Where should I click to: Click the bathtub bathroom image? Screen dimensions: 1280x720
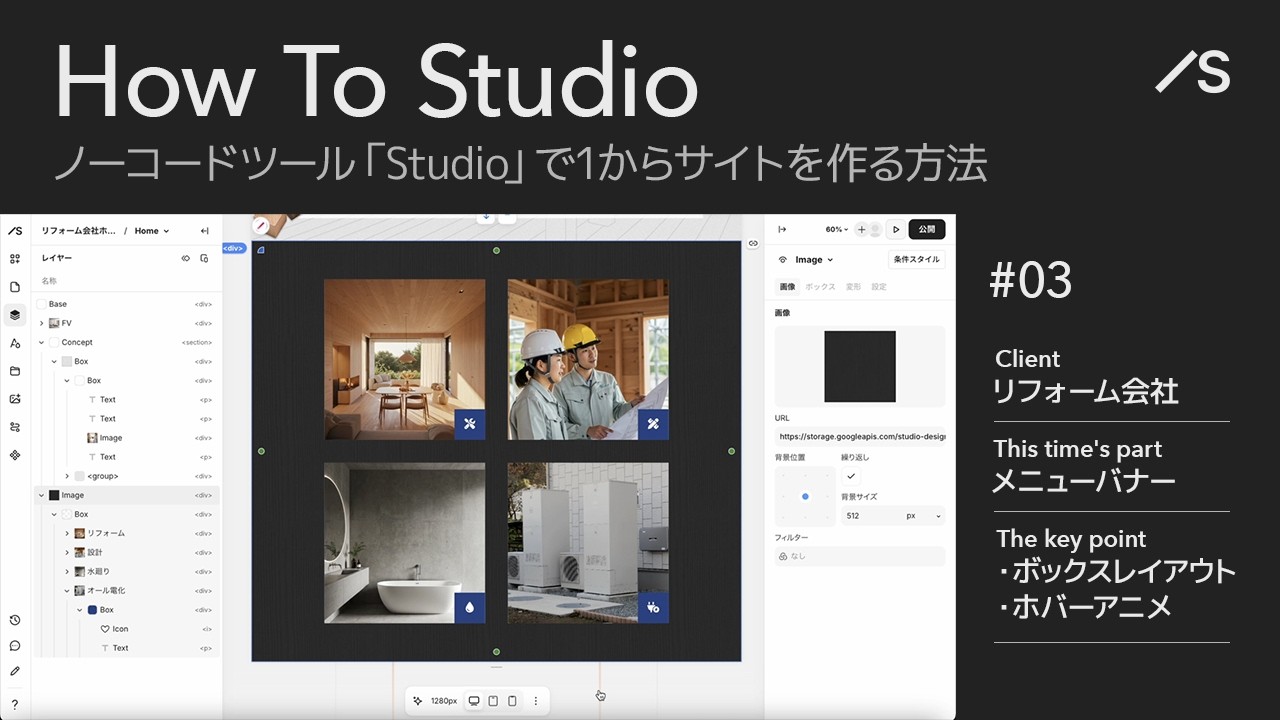[x=404, y=543]
